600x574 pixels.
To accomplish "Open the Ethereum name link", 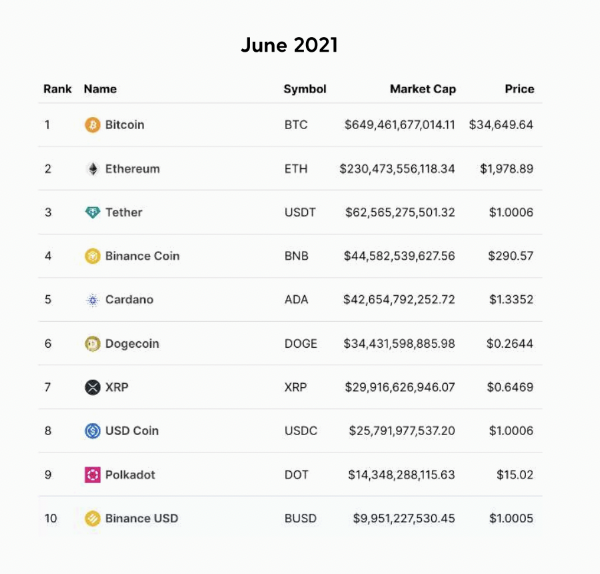I will coord(132,169).
